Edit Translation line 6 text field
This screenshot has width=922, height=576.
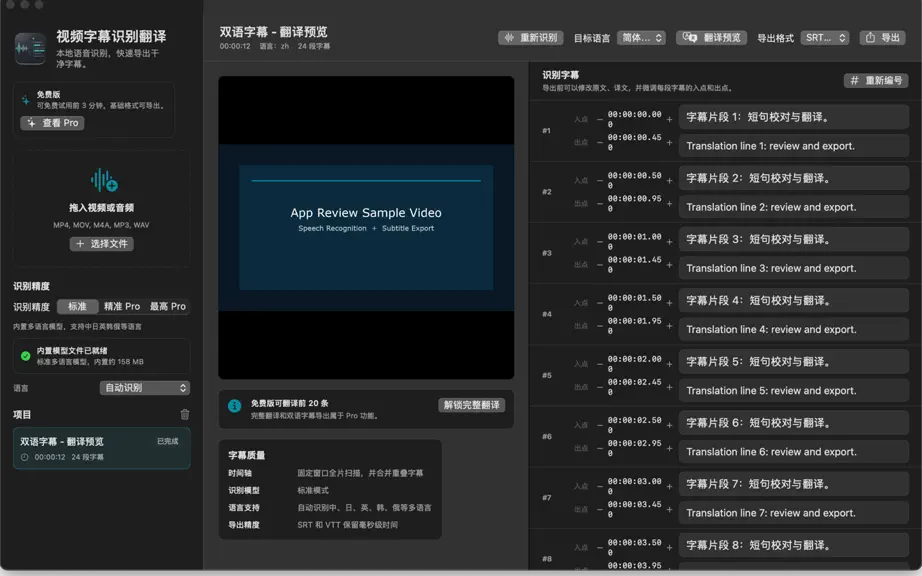[794, 451]
